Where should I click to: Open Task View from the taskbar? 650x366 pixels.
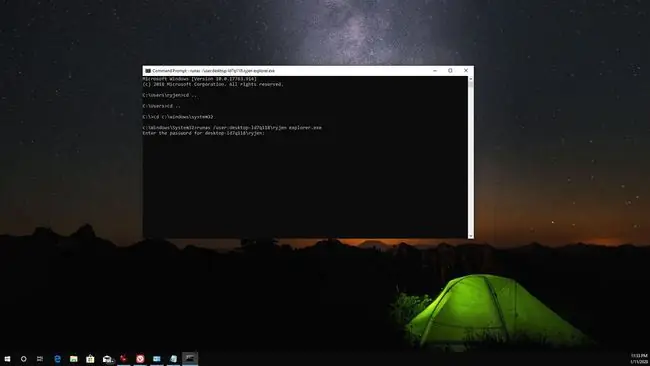[x=40, y=359]
